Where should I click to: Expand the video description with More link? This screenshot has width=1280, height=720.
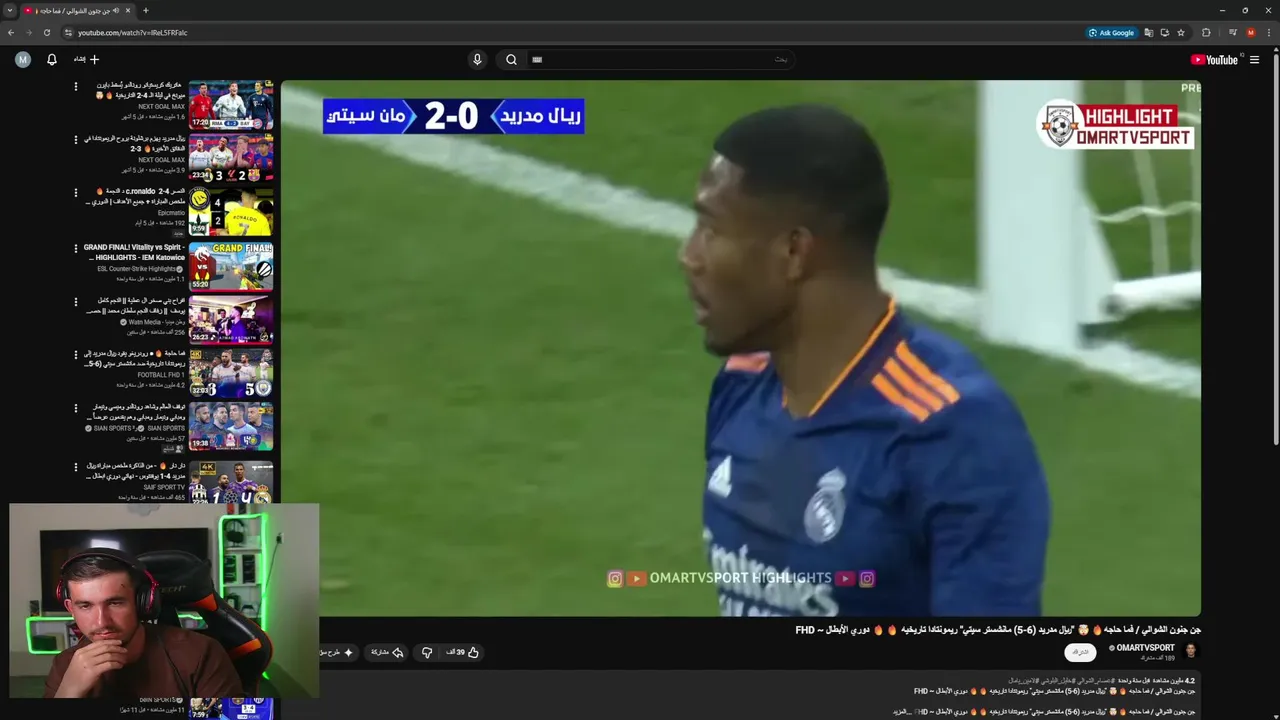(902, 711)
